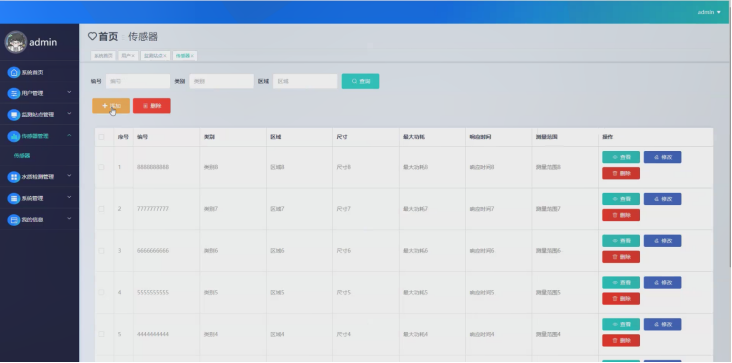Check the checkbox for row 6666666666
The image size is (732, 363).
[x=101, y=251]
